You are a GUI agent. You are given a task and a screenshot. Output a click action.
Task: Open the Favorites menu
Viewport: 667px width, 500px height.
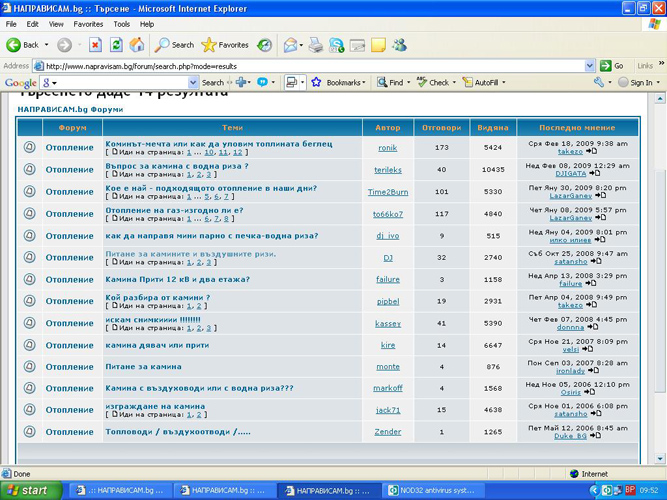pyautogui.click(x=88, y=23)
